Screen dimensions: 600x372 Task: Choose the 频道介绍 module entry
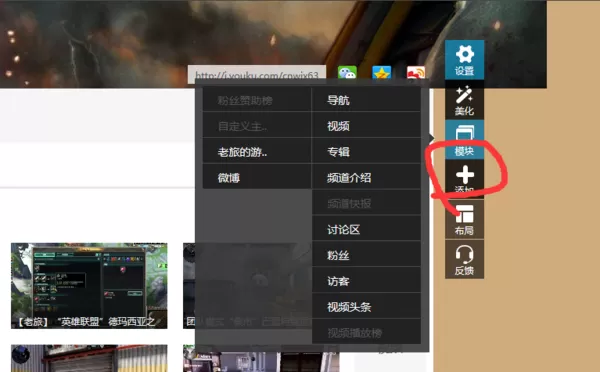(x=366, y=178)
